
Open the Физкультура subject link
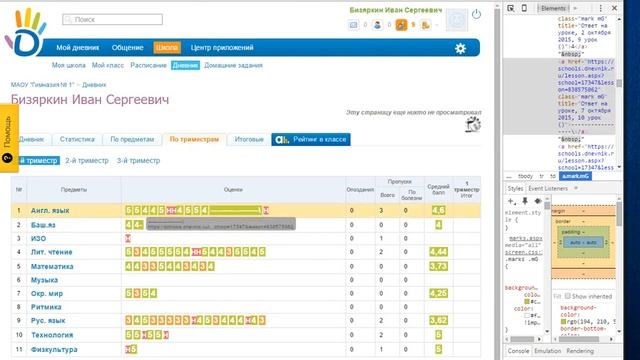pyautogui.click(x=54, y=350)
